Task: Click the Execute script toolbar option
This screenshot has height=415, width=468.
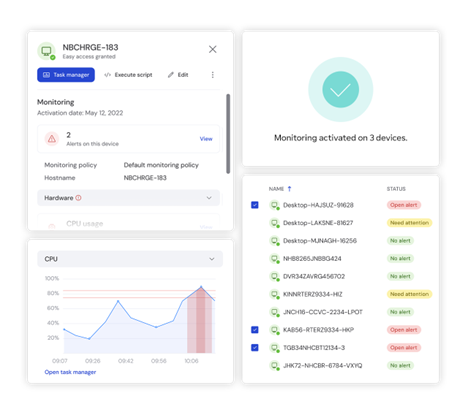Action: click(x=128, y=75)
